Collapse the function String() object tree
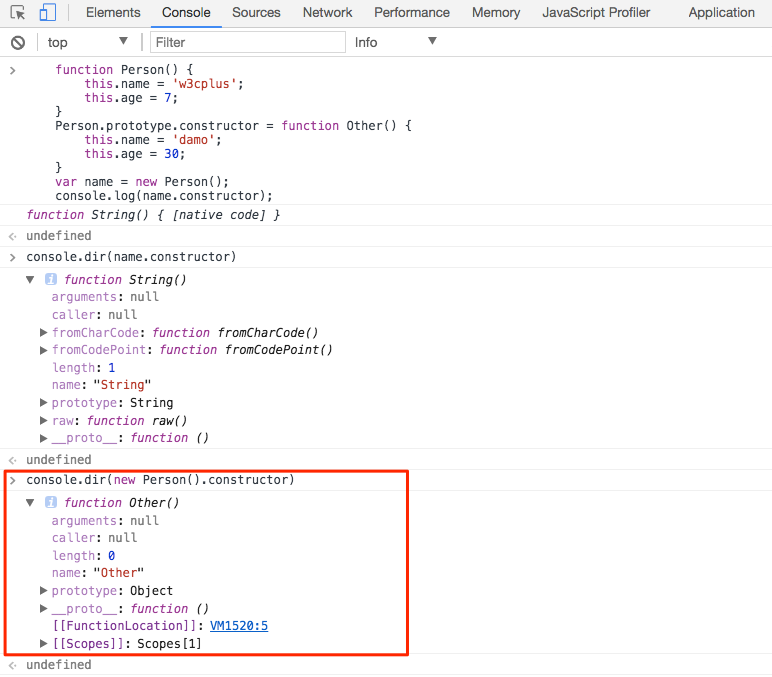The width and height of the screenshot is (772, 677). pyautogui.click(x=30, y=280)
